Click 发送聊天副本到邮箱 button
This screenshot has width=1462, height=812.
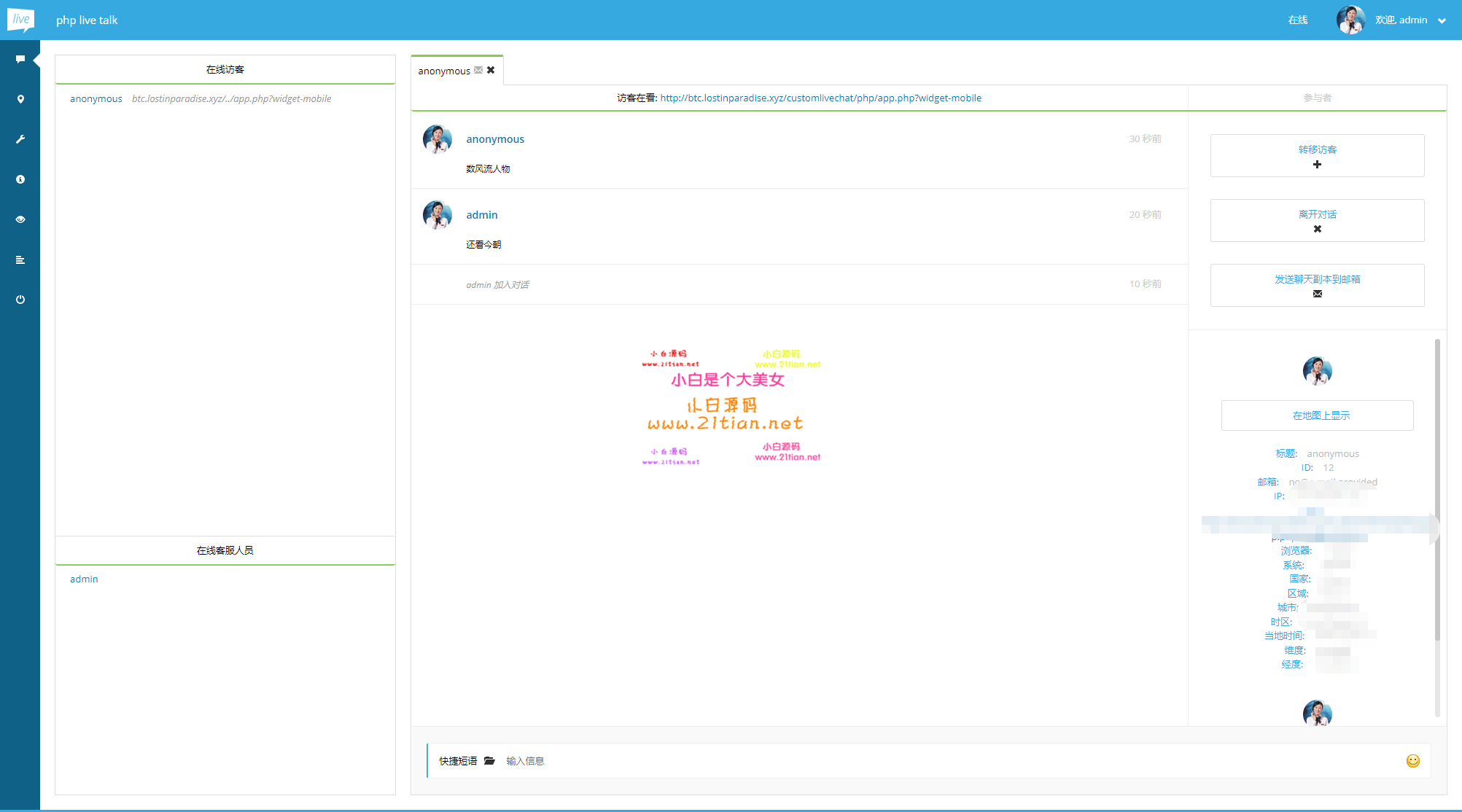tap(1317, 285)
